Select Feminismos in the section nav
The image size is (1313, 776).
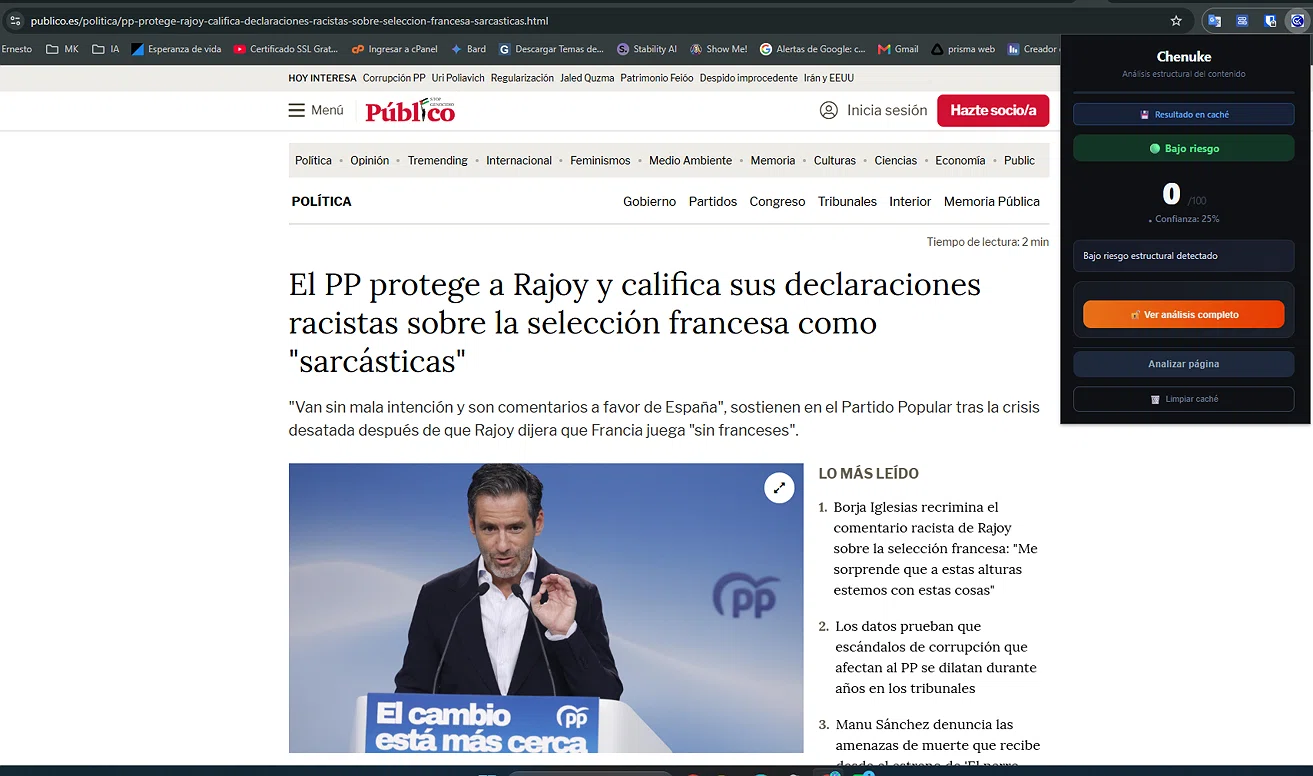(600, 160)
